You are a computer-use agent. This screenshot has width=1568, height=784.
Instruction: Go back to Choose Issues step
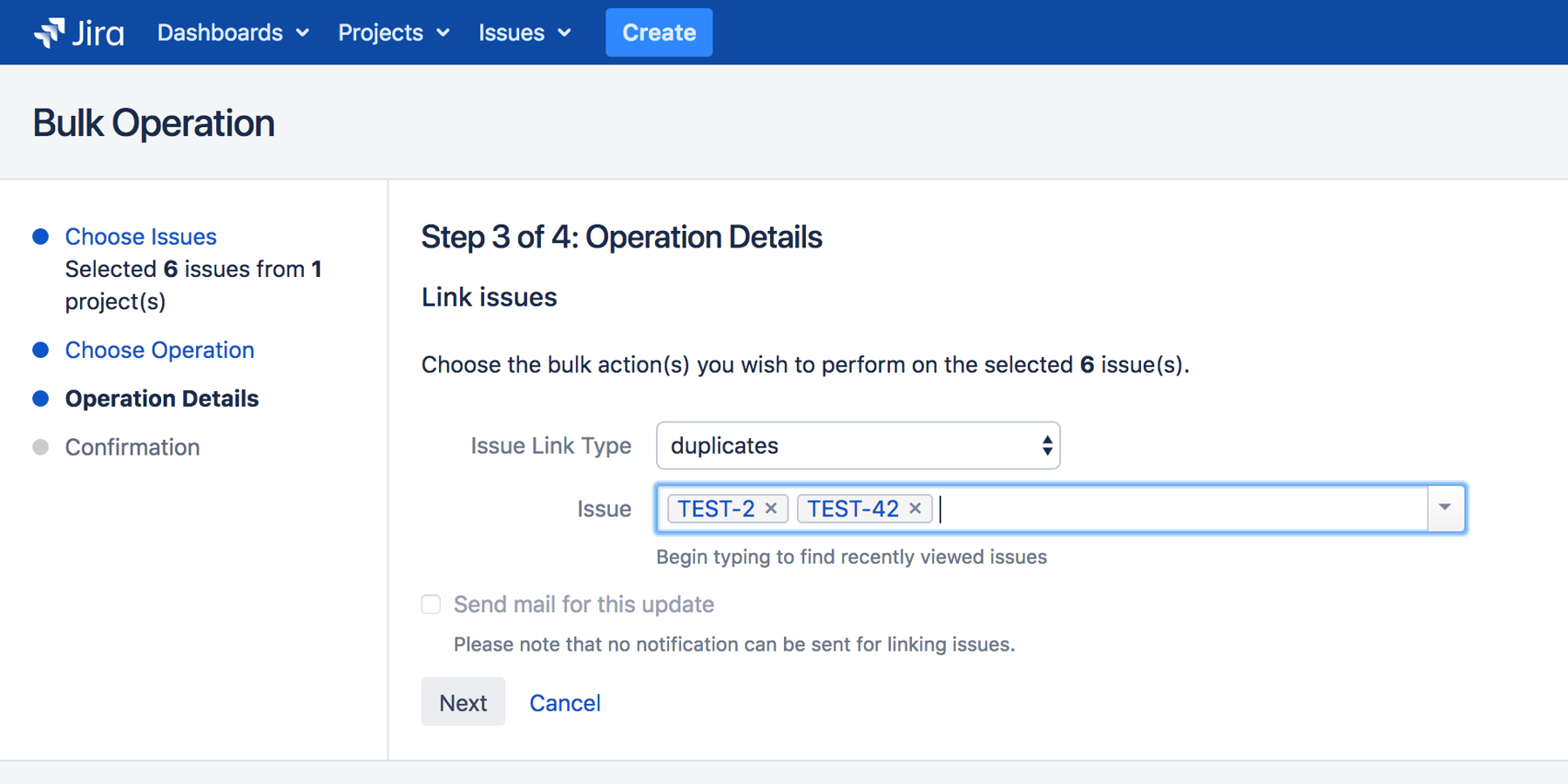coord(141,236)
